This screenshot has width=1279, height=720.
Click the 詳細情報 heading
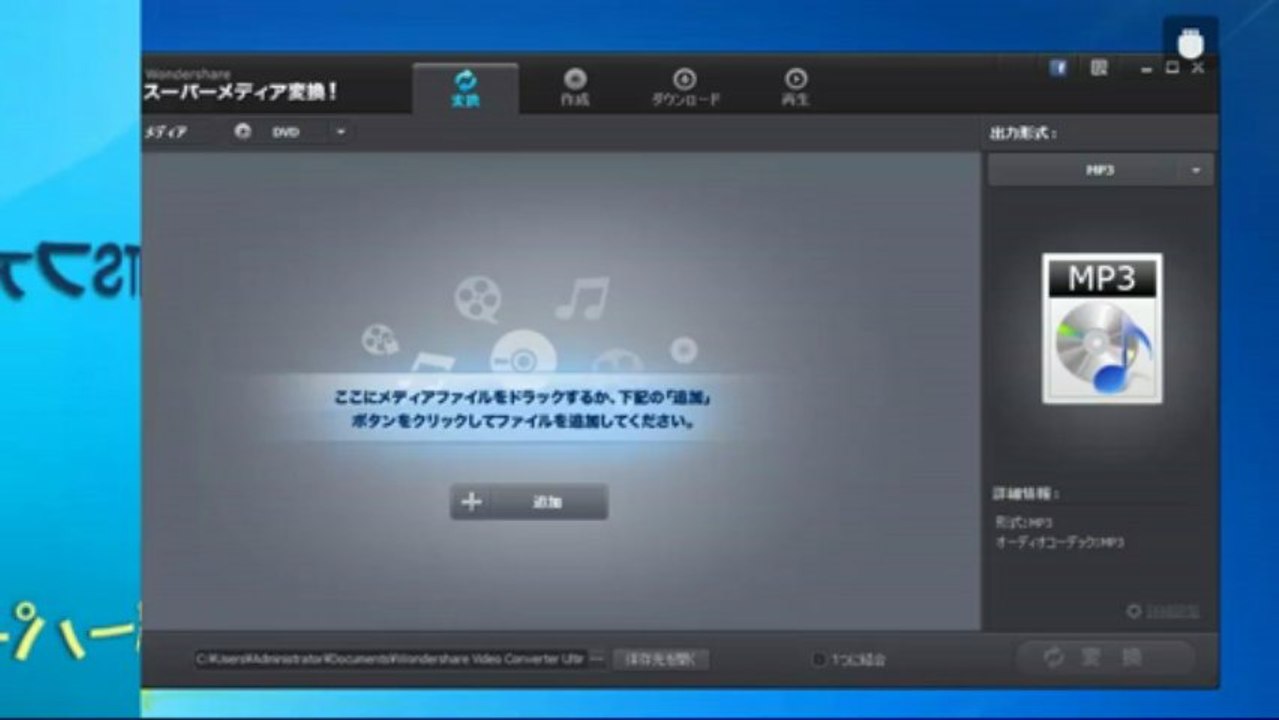1026,494
